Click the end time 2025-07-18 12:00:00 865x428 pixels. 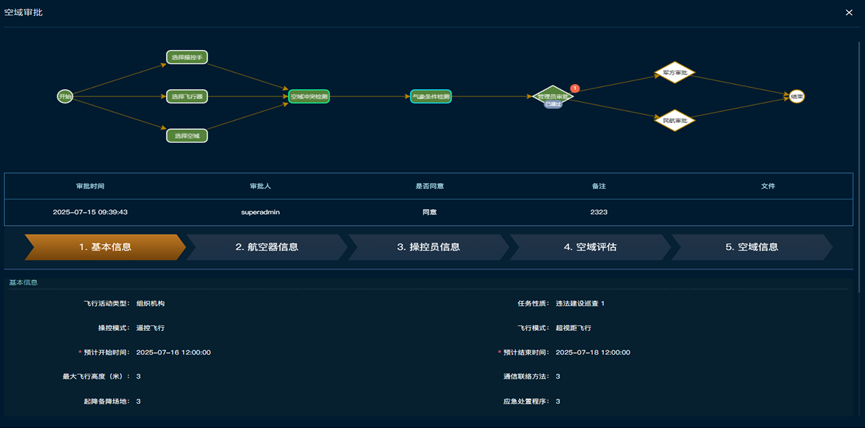[593, 352]
